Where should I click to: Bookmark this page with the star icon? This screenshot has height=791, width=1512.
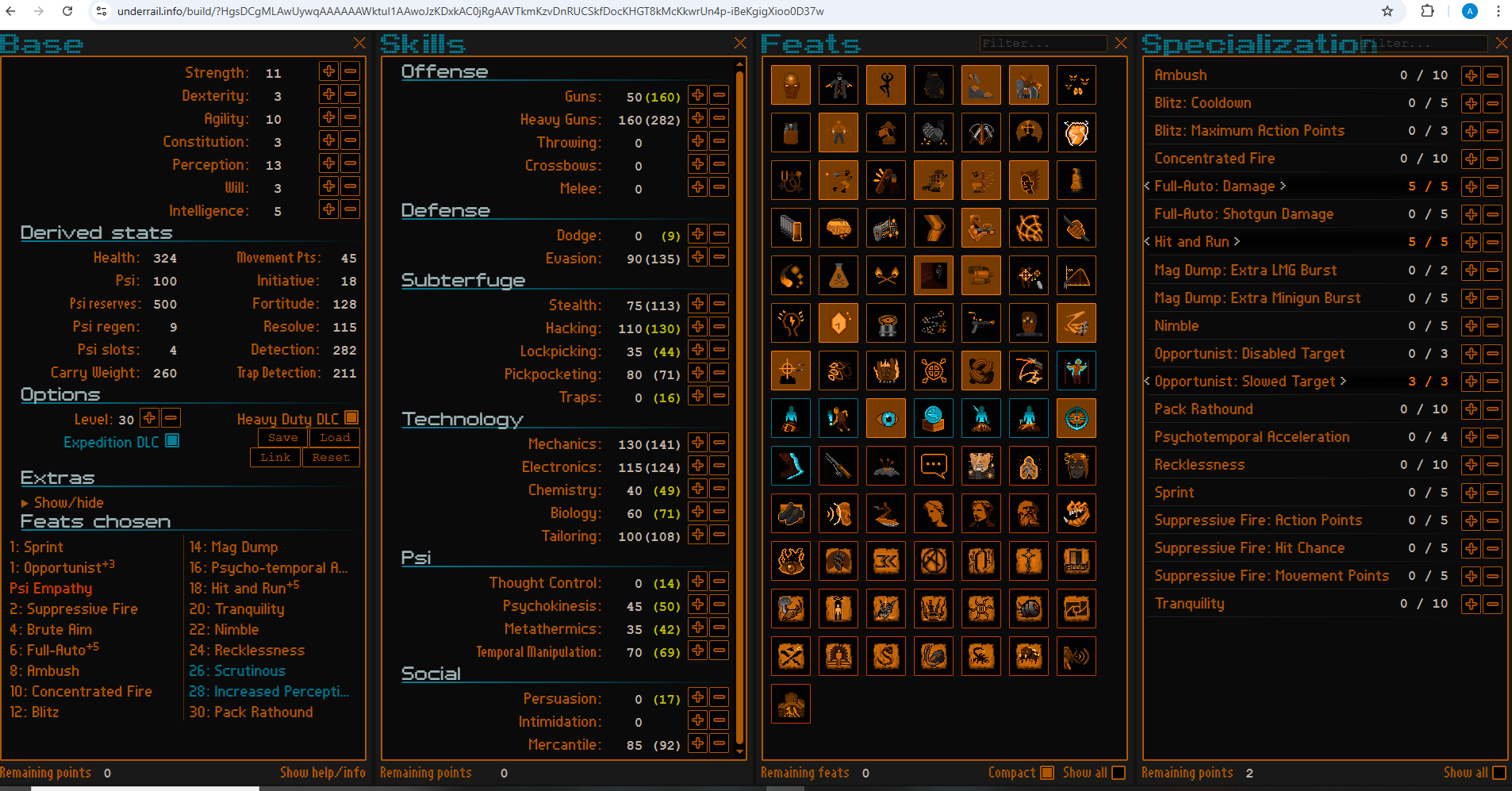click(1387, 11)
